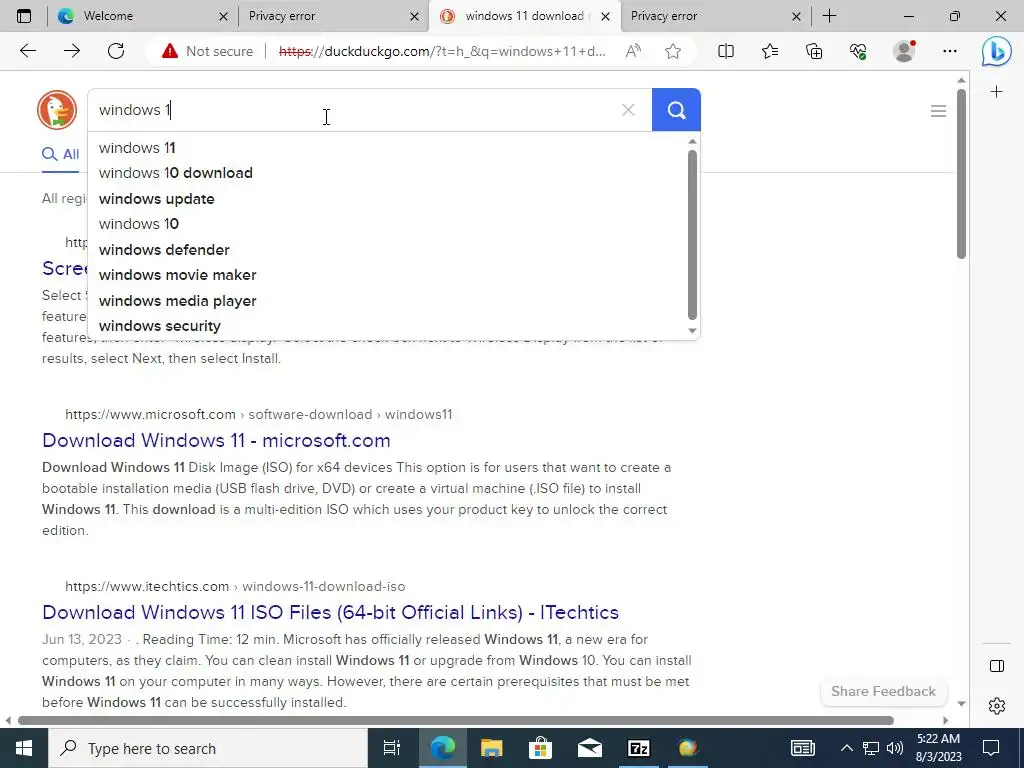Open the Bing chat sidebar icon
The width and height of the screenshot is (1024, 768).
[997, 52]
